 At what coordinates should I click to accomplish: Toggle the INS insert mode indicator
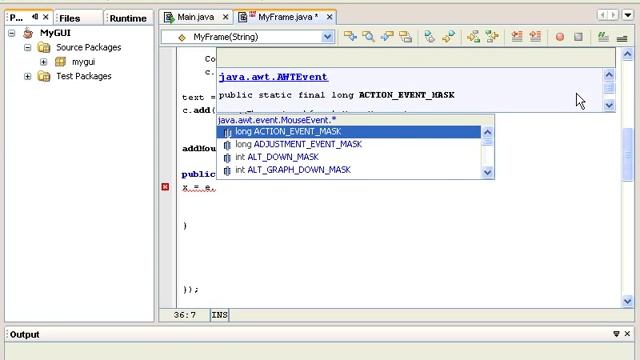point(219,315)
